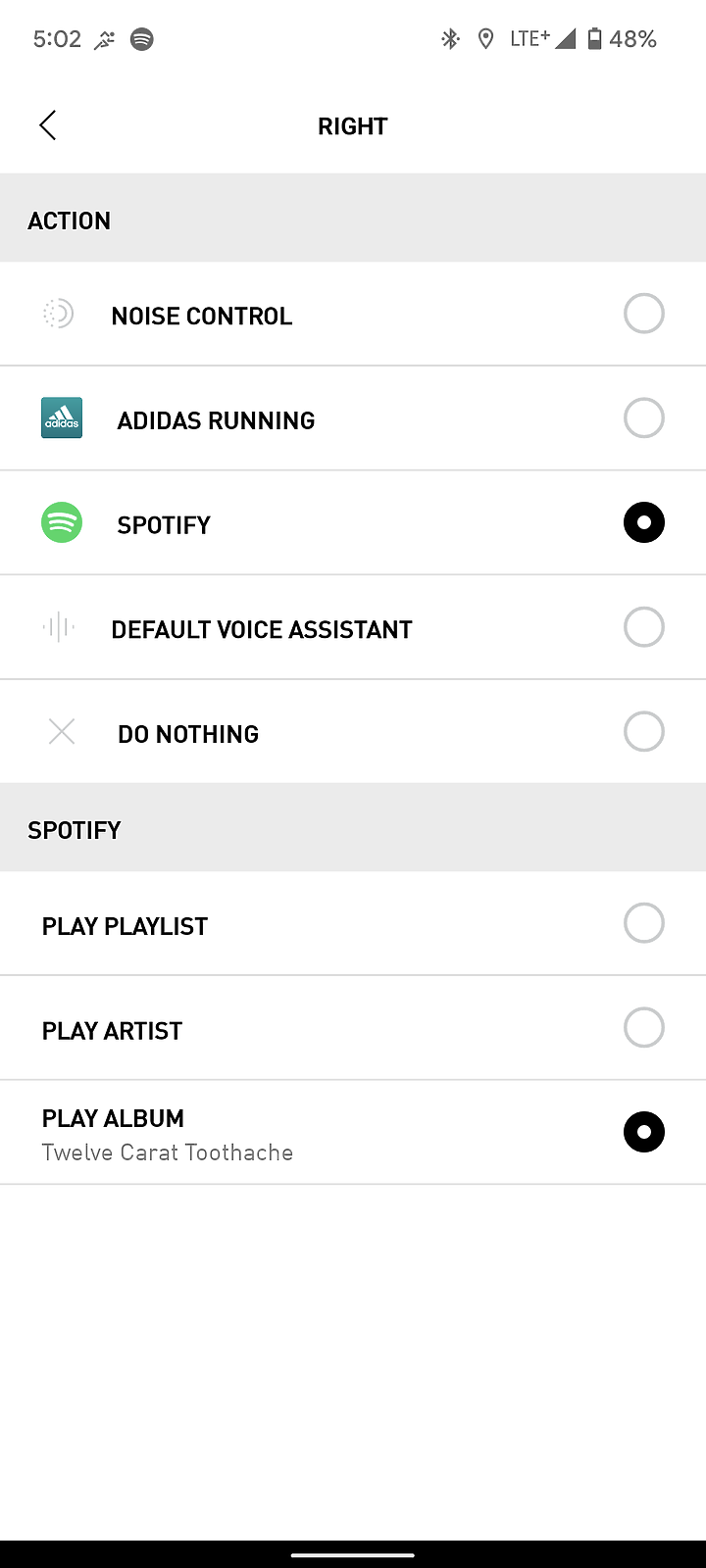
Task: Tap the Noise Control dotted circle icon
Action: 59,314
